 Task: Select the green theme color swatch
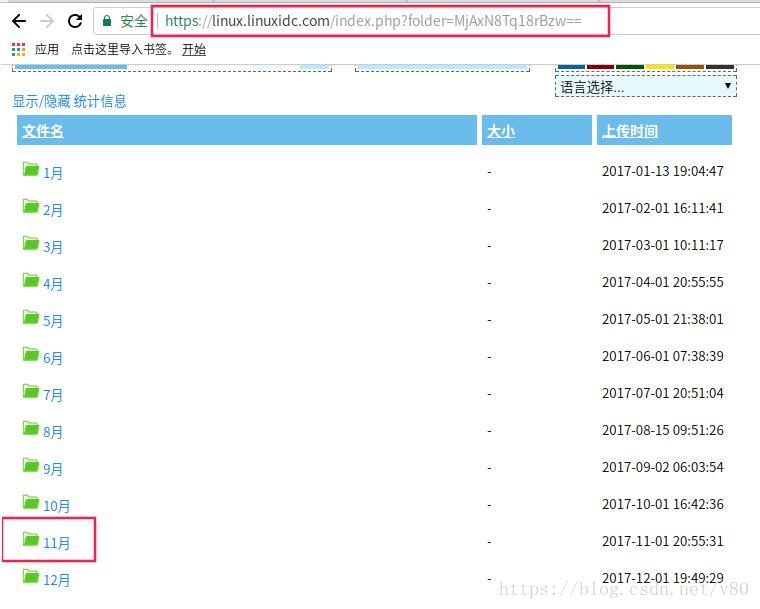click(x=630, y=66)
